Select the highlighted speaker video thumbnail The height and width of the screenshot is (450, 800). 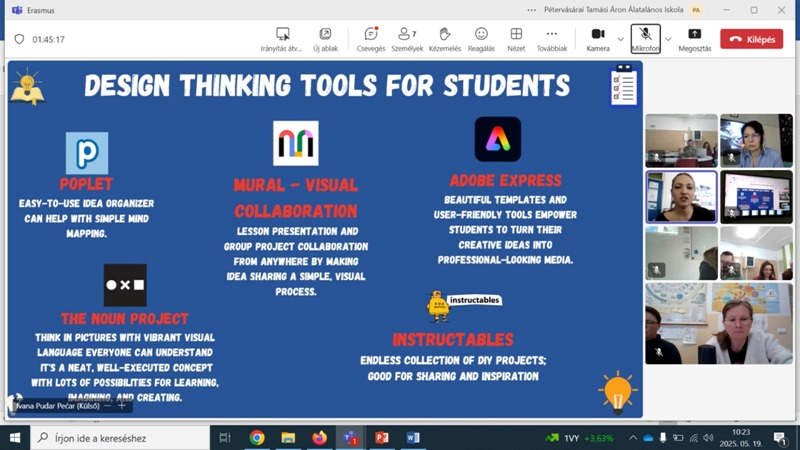(681, 196)
